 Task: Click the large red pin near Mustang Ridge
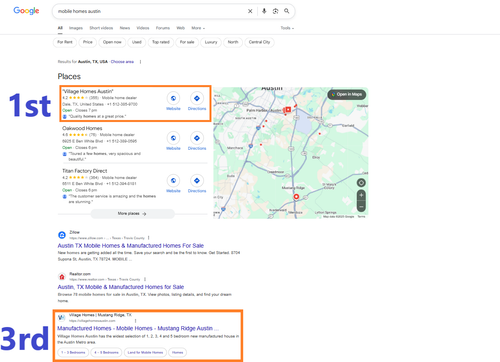[296, 197]
